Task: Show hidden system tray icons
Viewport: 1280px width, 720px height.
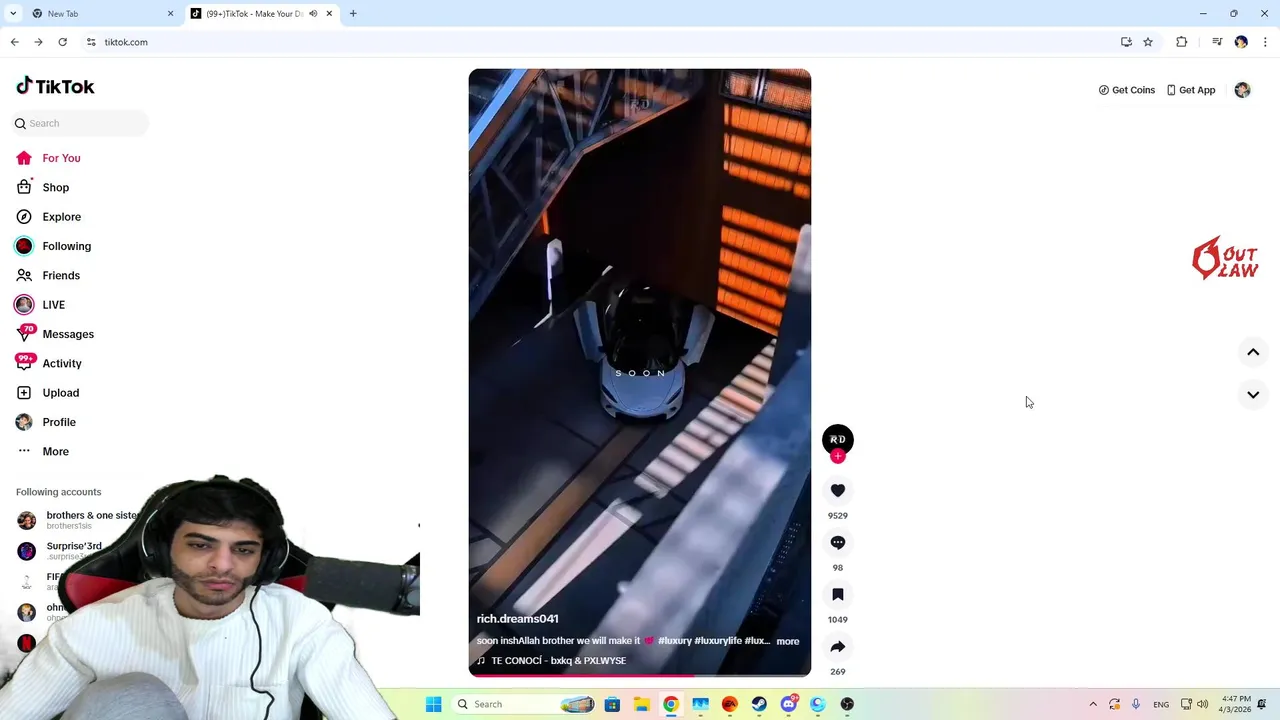Action: [x=1093, y=704]
